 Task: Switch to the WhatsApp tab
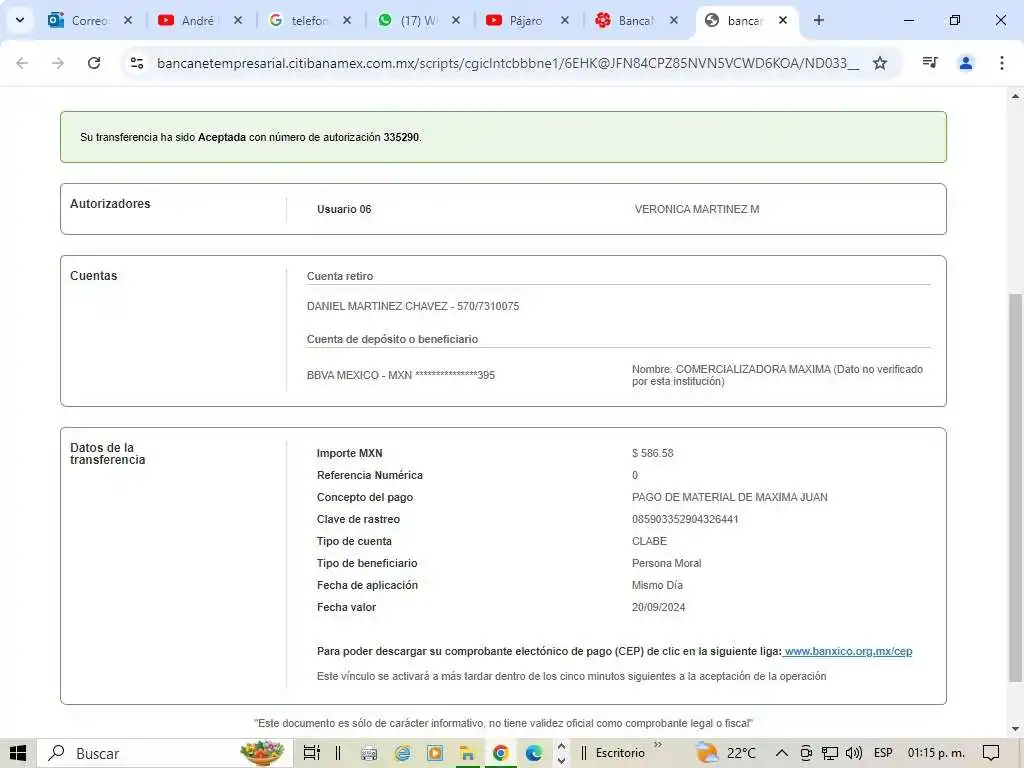pos(410,20)
